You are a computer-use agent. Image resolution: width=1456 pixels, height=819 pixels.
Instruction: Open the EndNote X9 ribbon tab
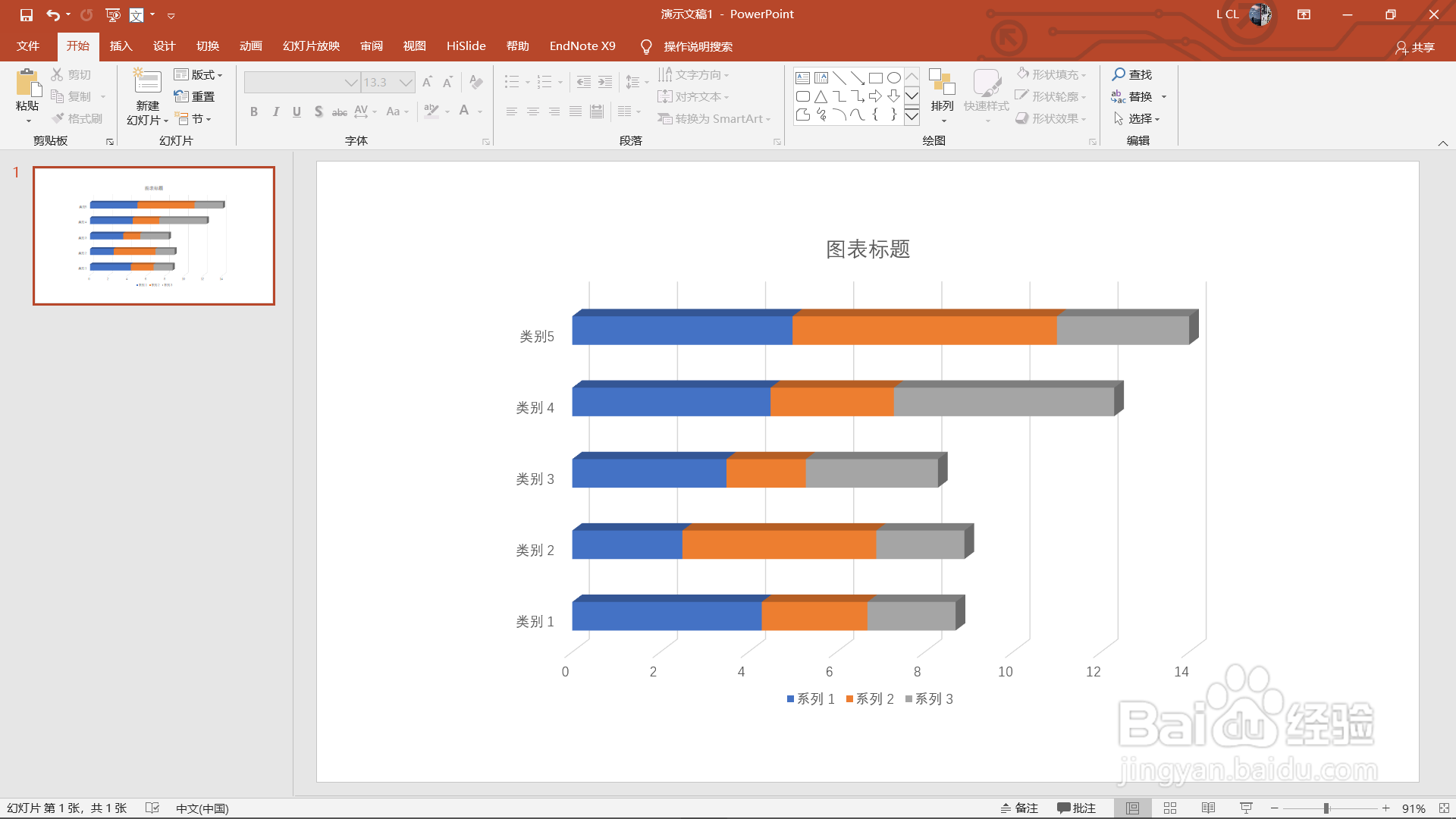point(582,45)
